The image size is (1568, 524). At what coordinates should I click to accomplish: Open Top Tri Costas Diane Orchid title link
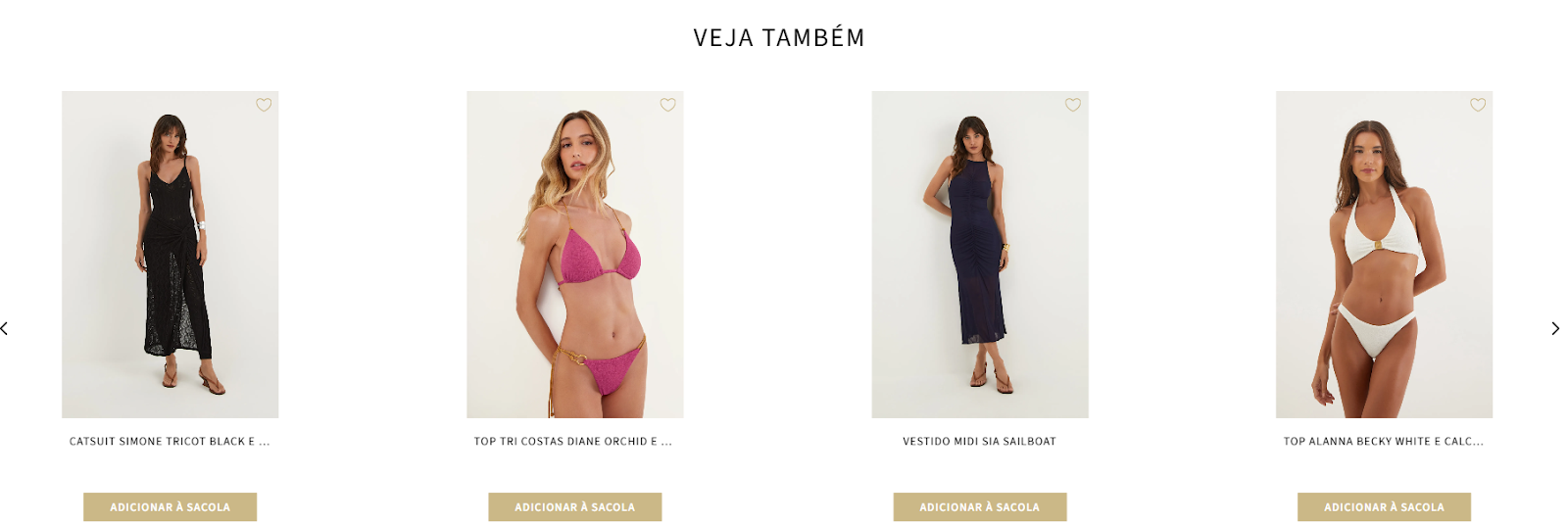(x=573, y=442)
